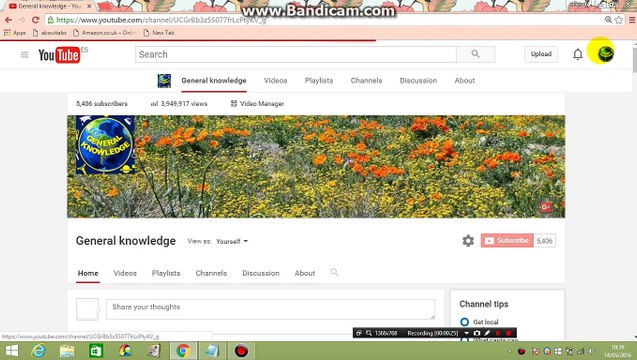Open the YouTube hamburger guide menu
Image resolution: width=637 pixels, height=360 pixels.
point(24,54)
